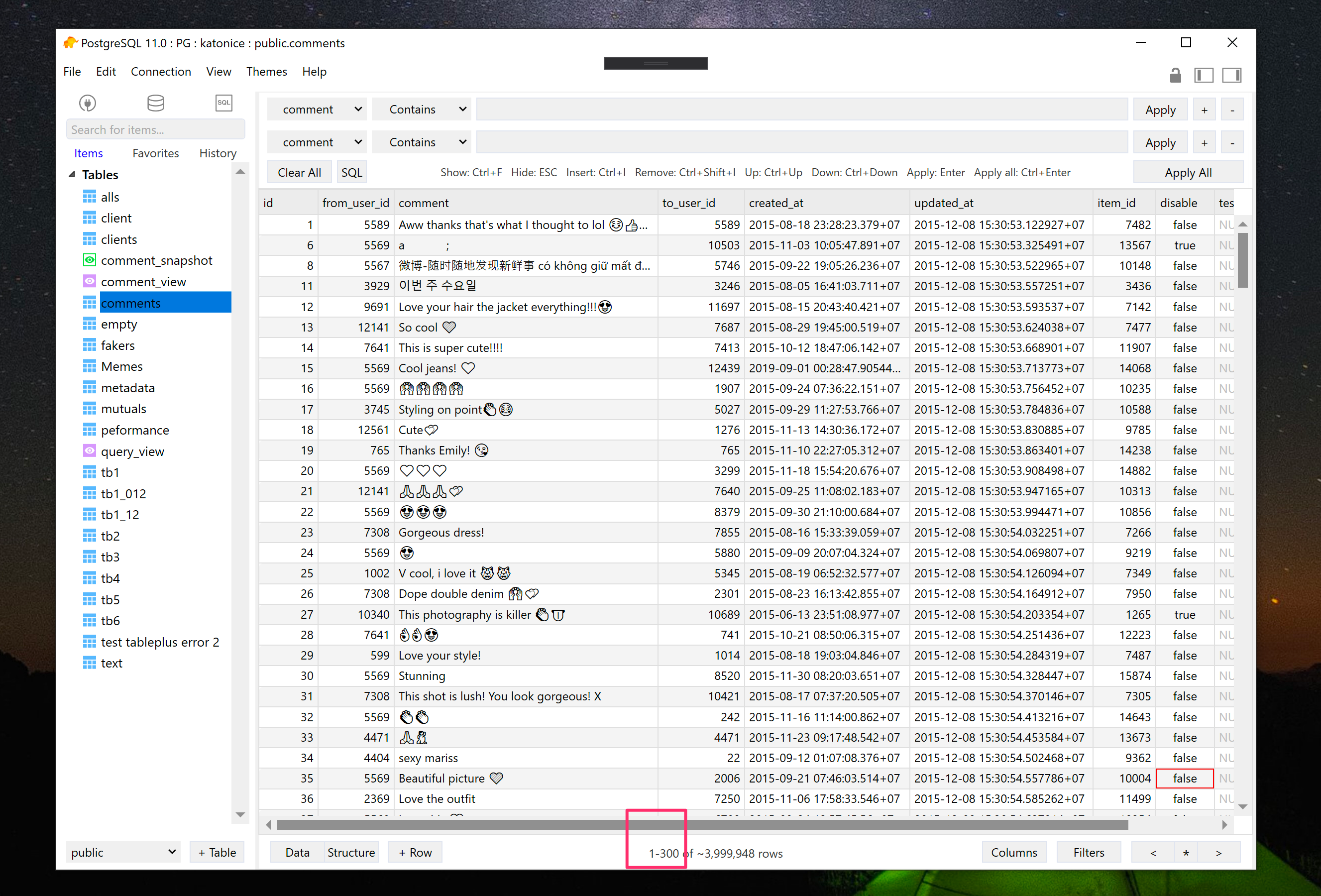Select the 'Gorgeous dress!' comment cell
This screenshot has height=896, width=1321.
coord(526,532)
